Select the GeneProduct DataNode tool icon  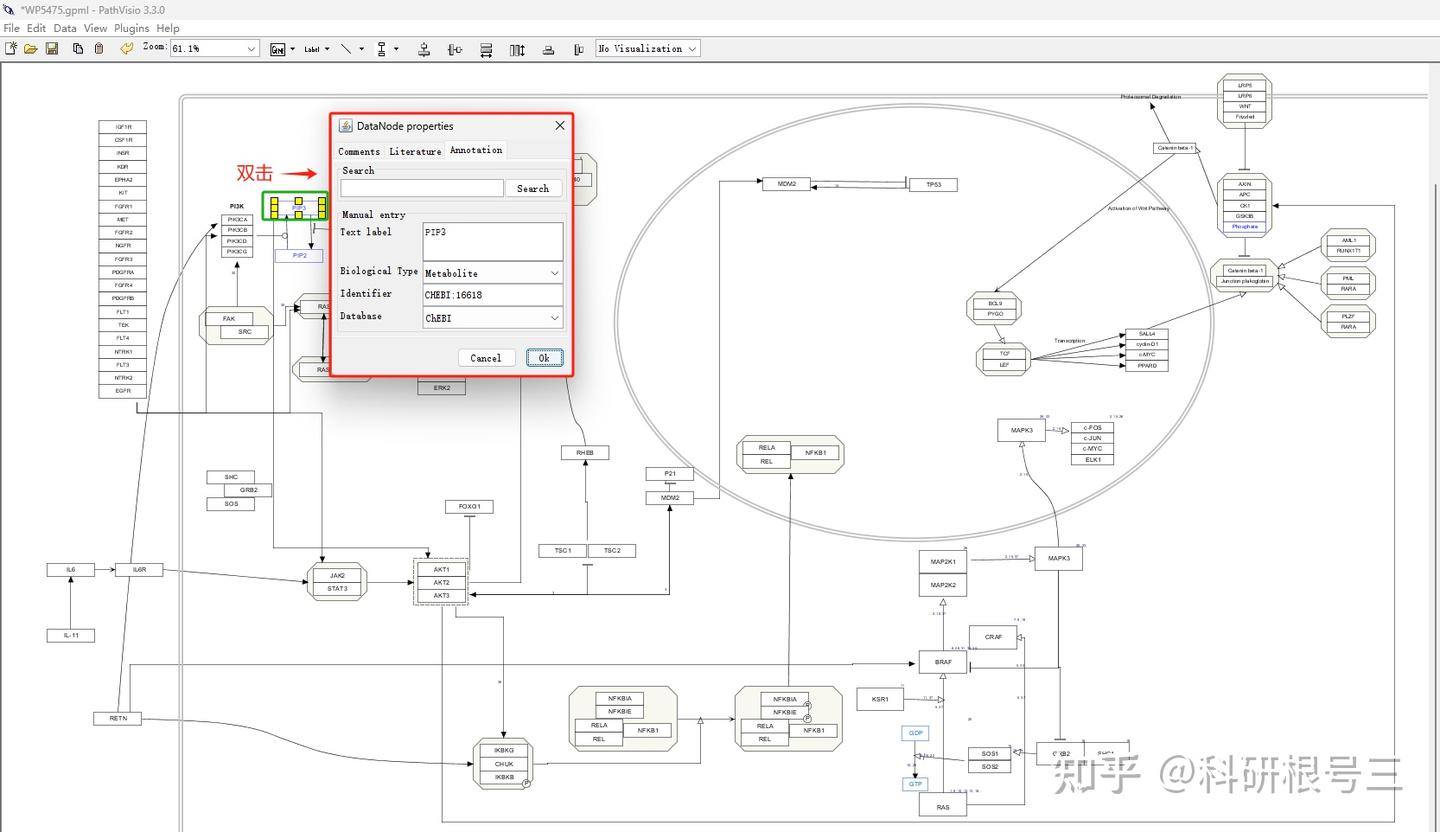[278, 49]
